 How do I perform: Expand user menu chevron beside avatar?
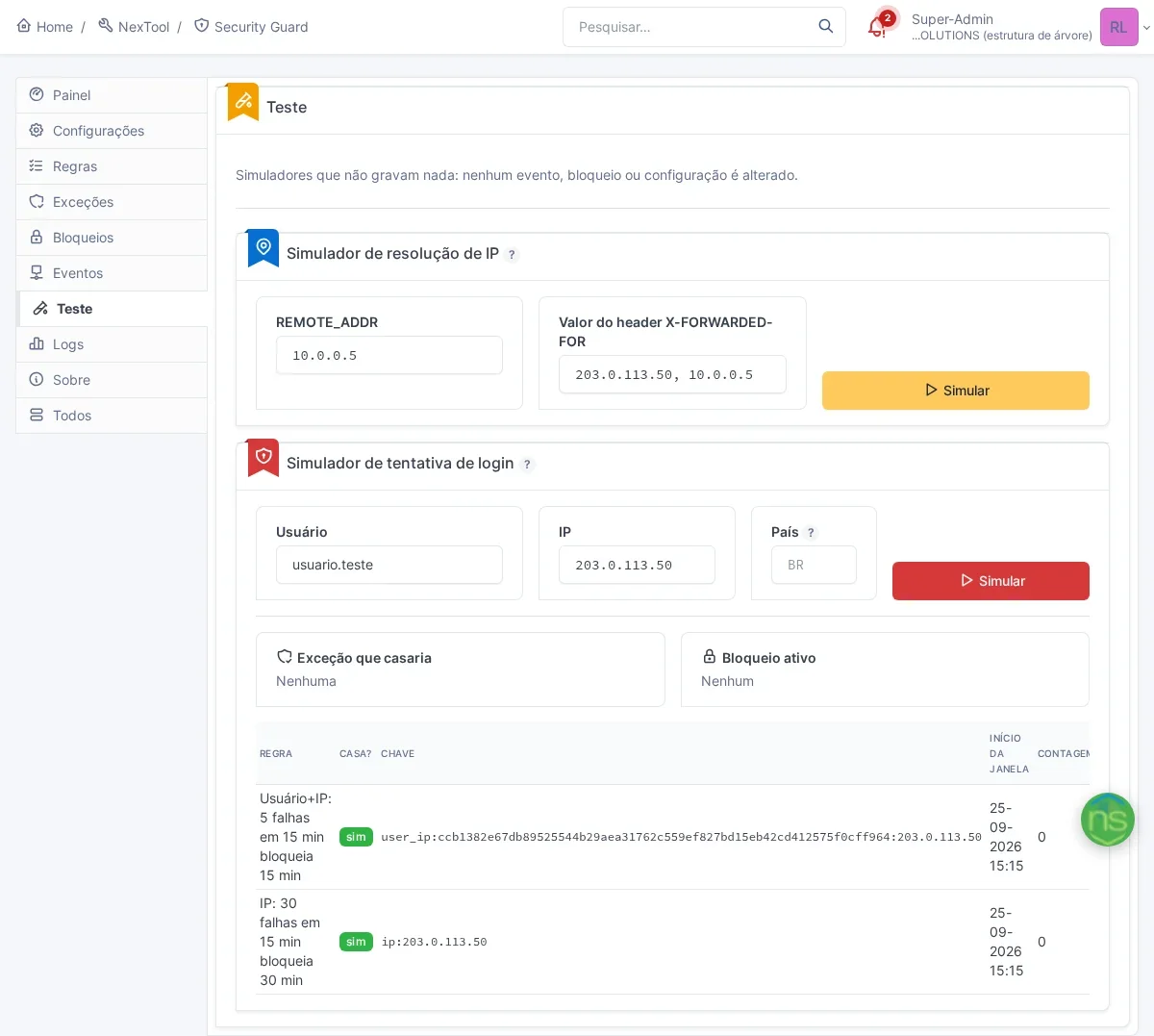pos(1146,28)
